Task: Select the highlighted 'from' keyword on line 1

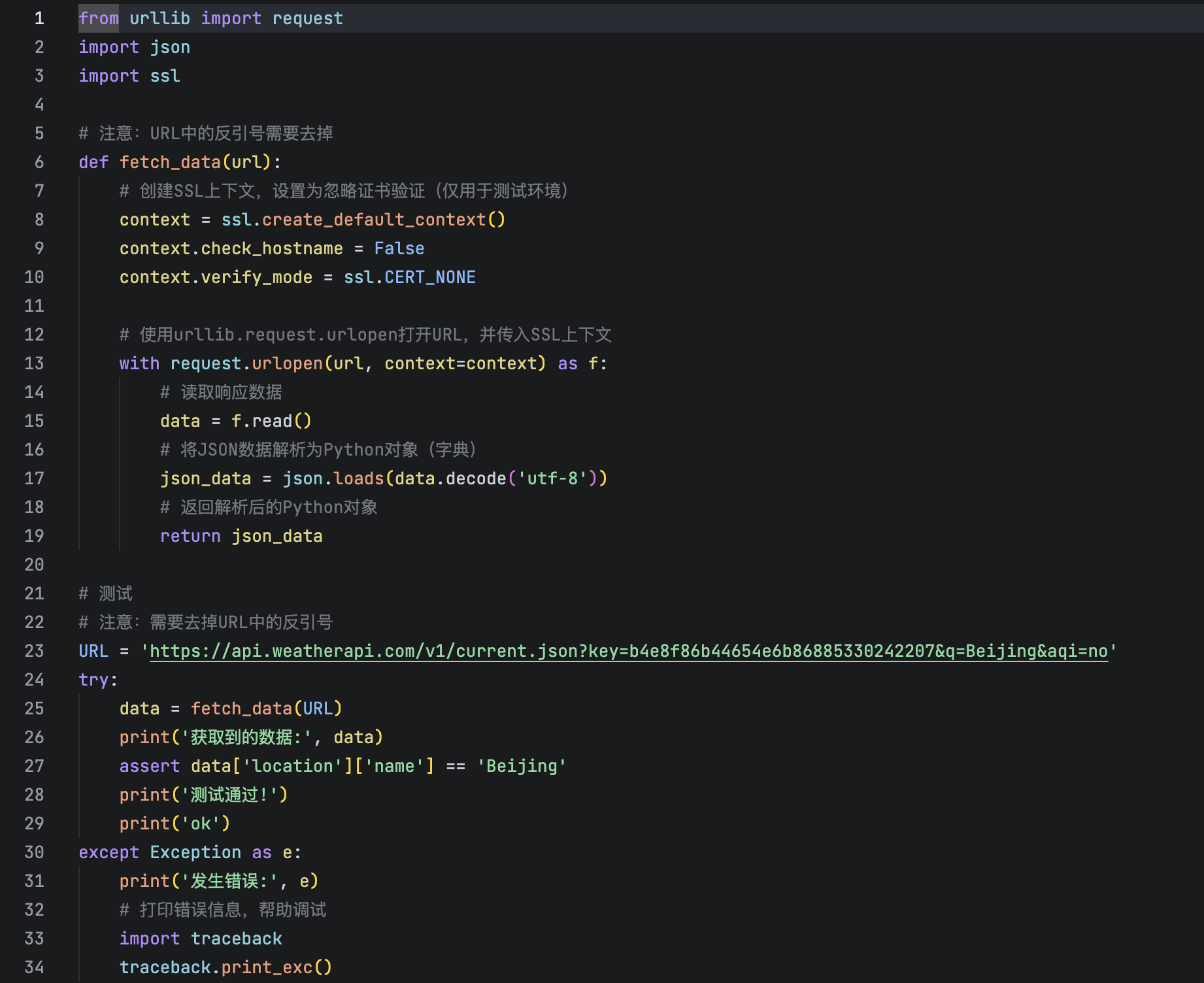Action: 98,18
